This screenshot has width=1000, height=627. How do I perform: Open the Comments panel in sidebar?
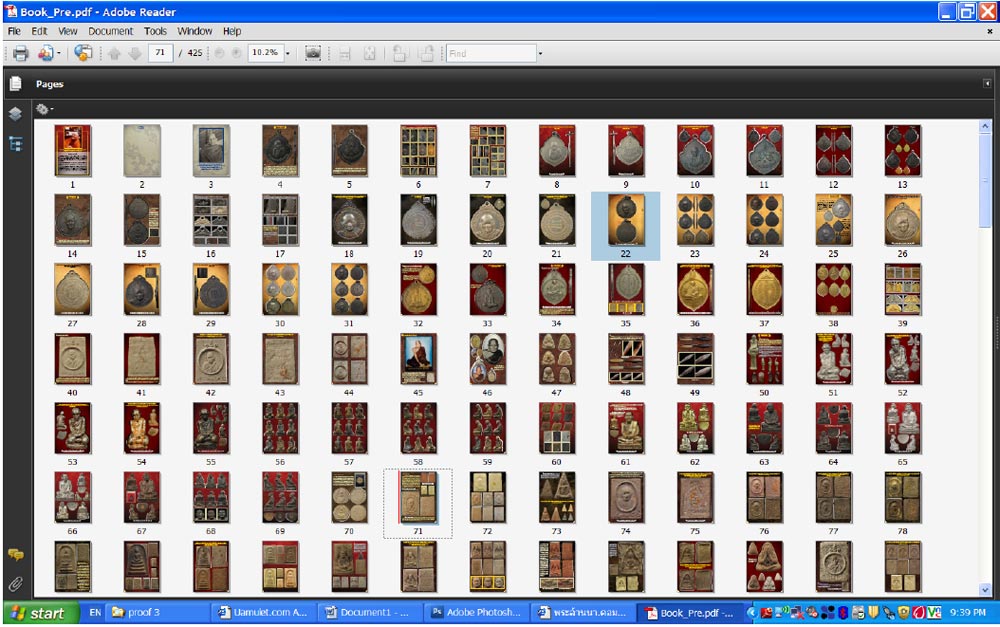click(15, 555)
